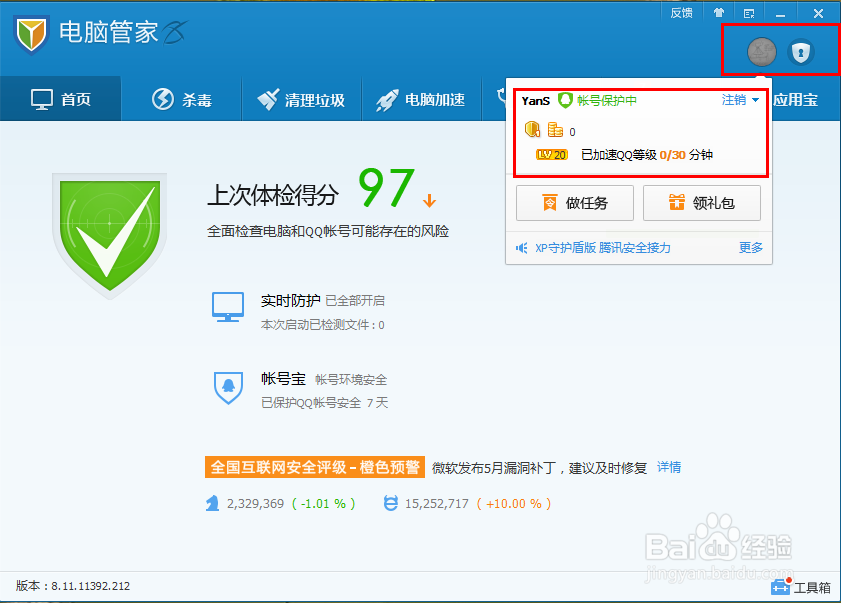Open 帐号宝 帐号环境安全 entry

tap(324, 379)
